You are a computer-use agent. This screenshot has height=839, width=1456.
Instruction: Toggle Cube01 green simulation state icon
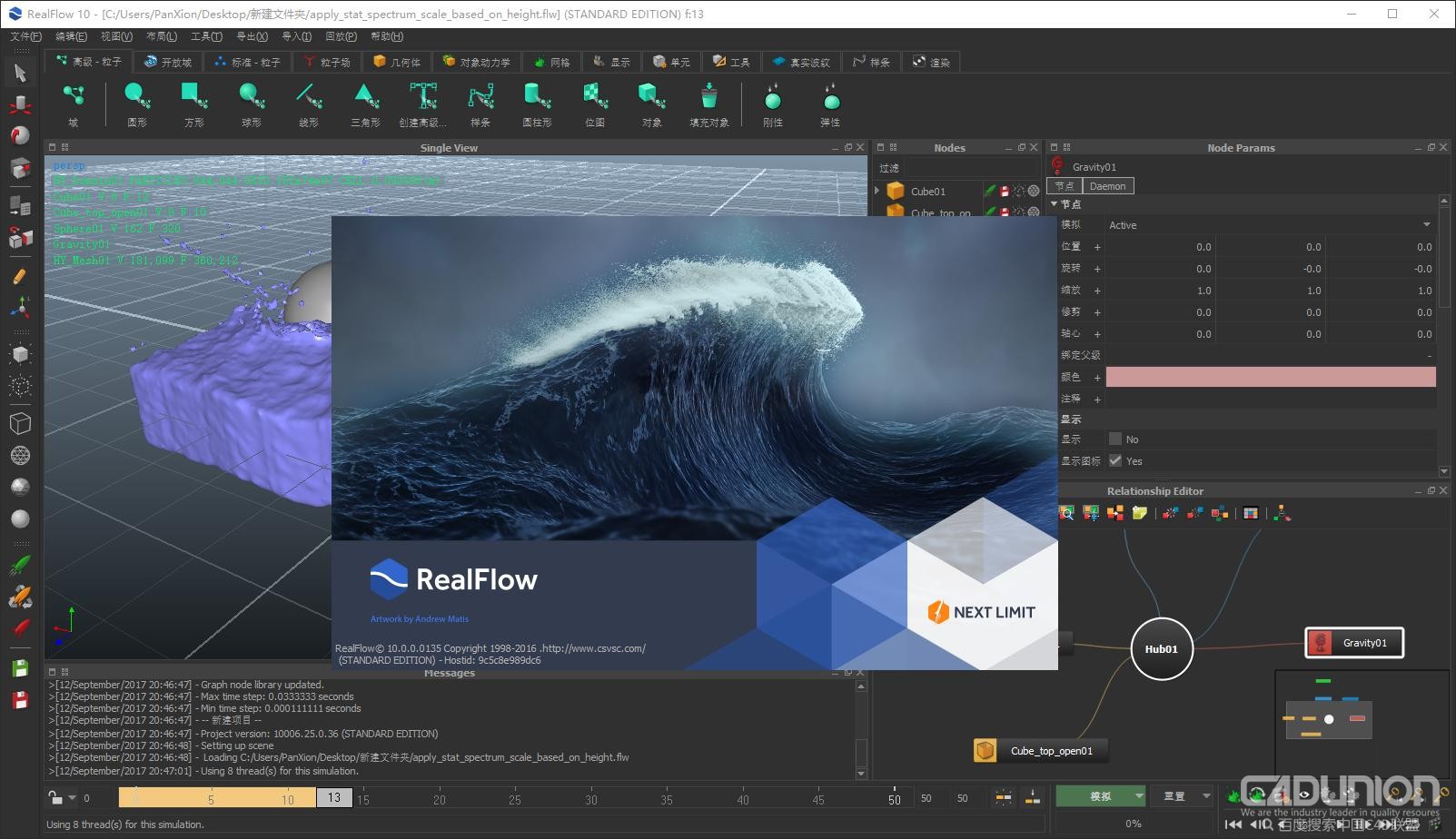point(990,192)
